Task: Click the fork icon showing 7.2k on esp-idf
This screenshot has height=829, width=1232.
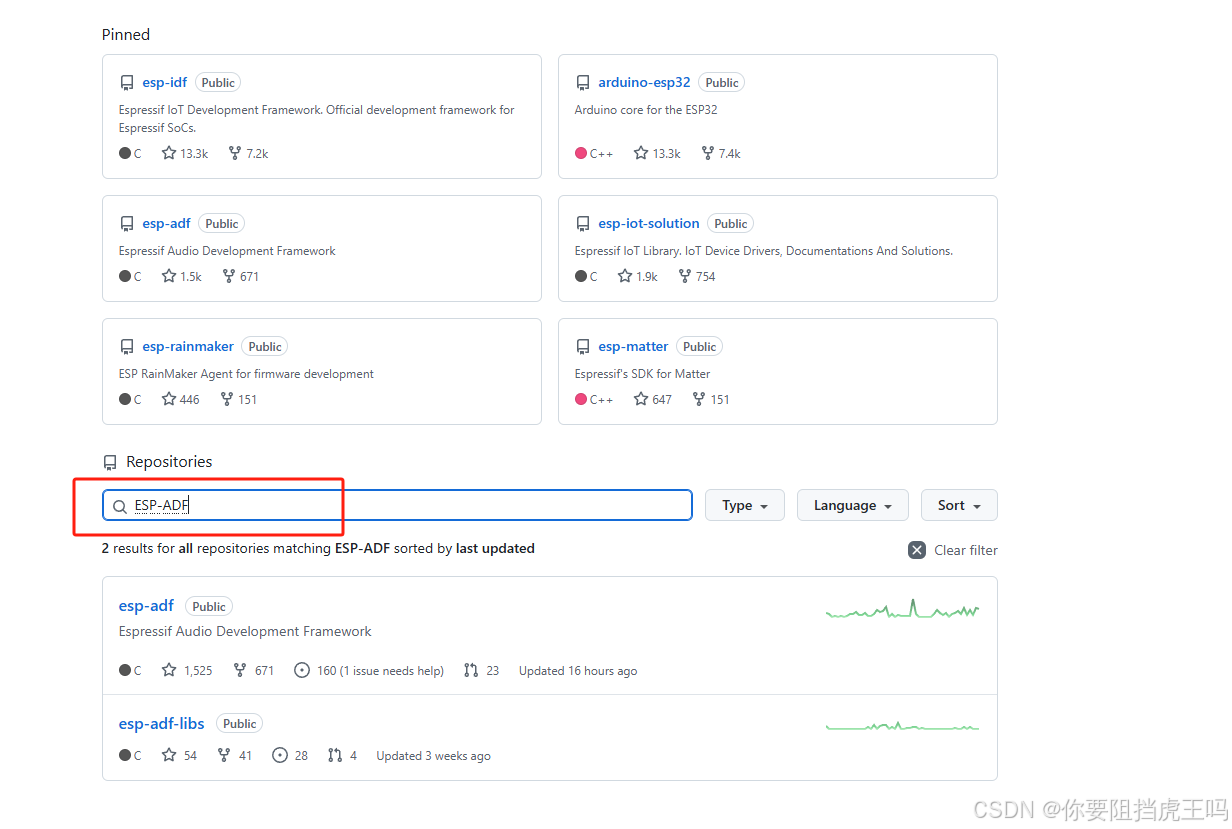Action: (235, 153)
